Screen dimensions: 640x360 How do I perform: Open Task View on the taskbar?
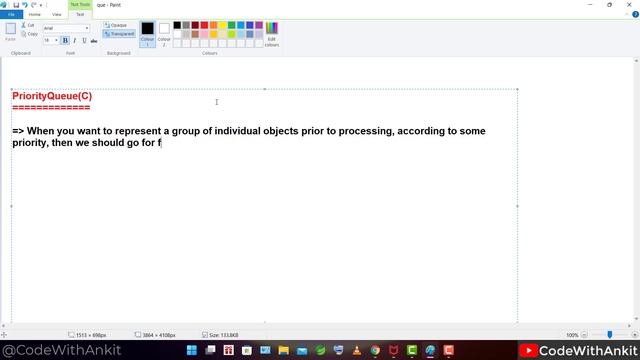pyautogui.click(x=210, y=350)
